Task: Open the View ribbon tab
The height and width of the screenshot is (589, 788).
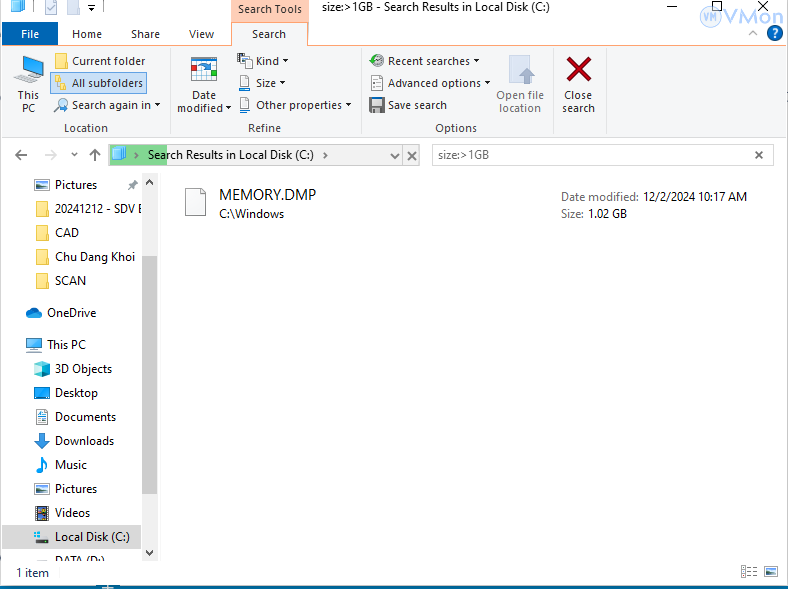Action: pyautogui.click(x=201, y=34)
